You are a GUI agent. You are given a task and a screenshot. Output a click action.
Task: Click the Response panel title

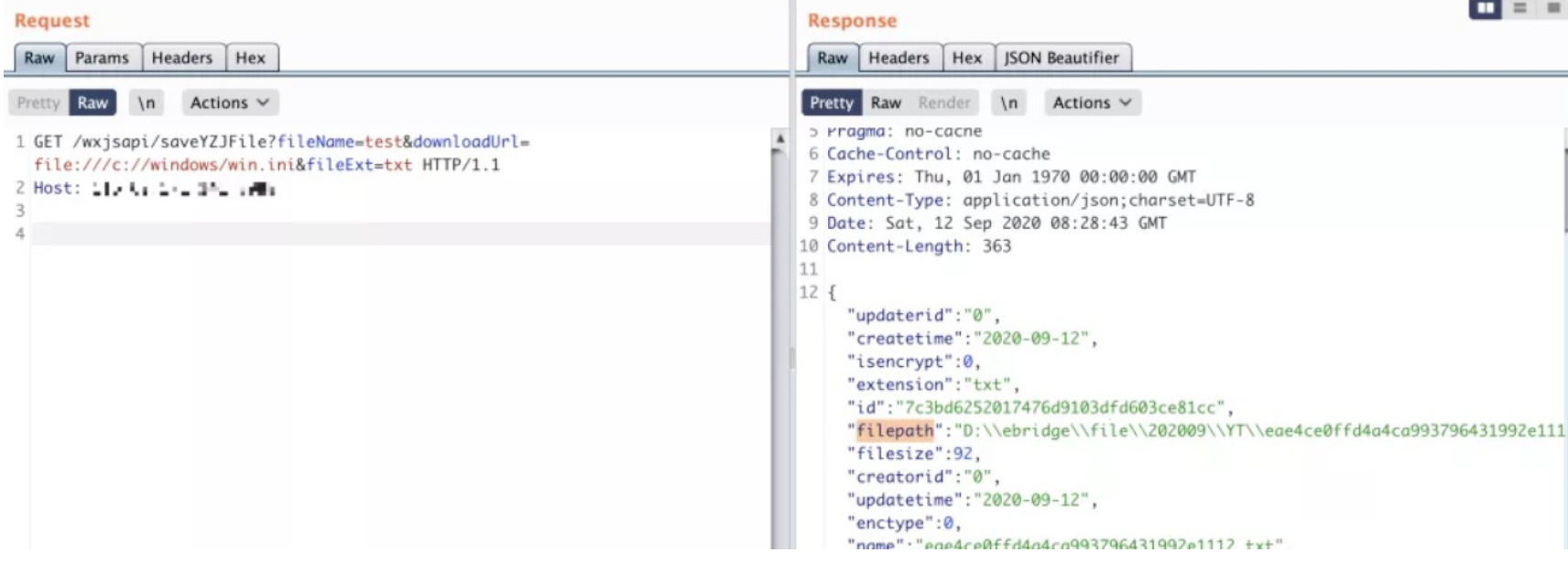click(852, 20)
